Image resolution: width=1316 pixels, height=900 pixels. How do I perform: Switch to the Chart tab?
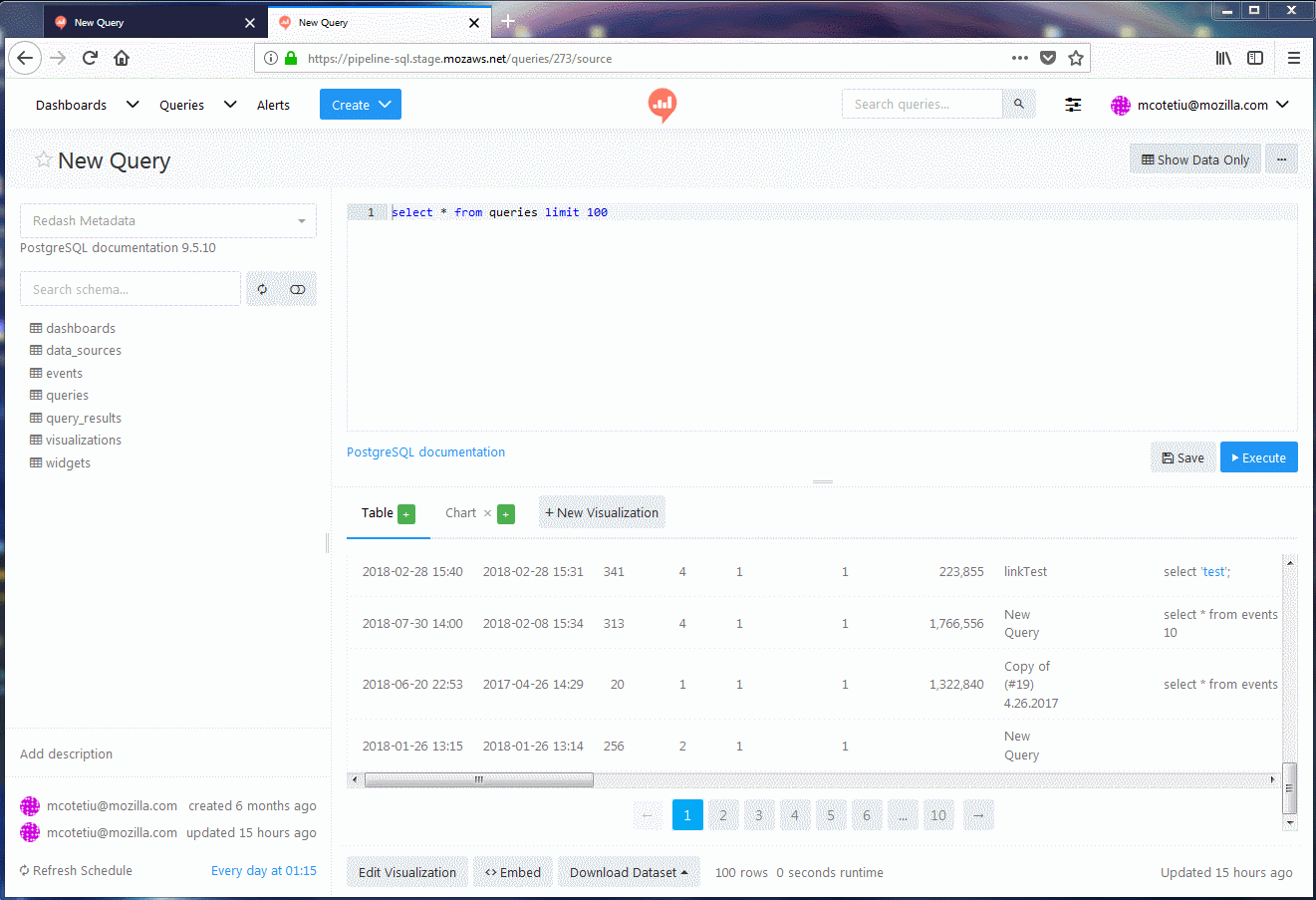click(460, 512)
